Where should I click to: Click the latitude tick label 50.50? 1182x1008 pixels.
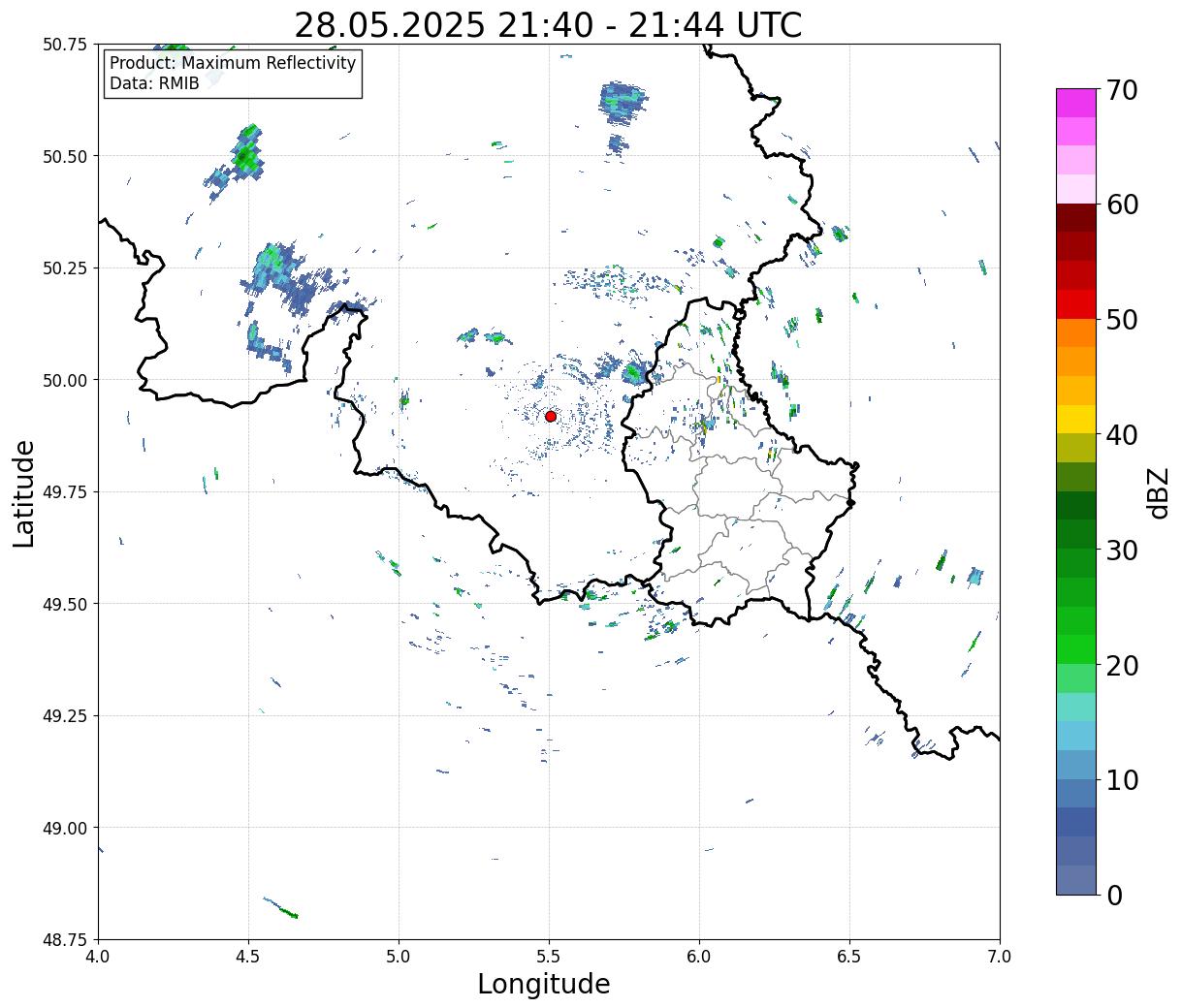coord(64,156)
